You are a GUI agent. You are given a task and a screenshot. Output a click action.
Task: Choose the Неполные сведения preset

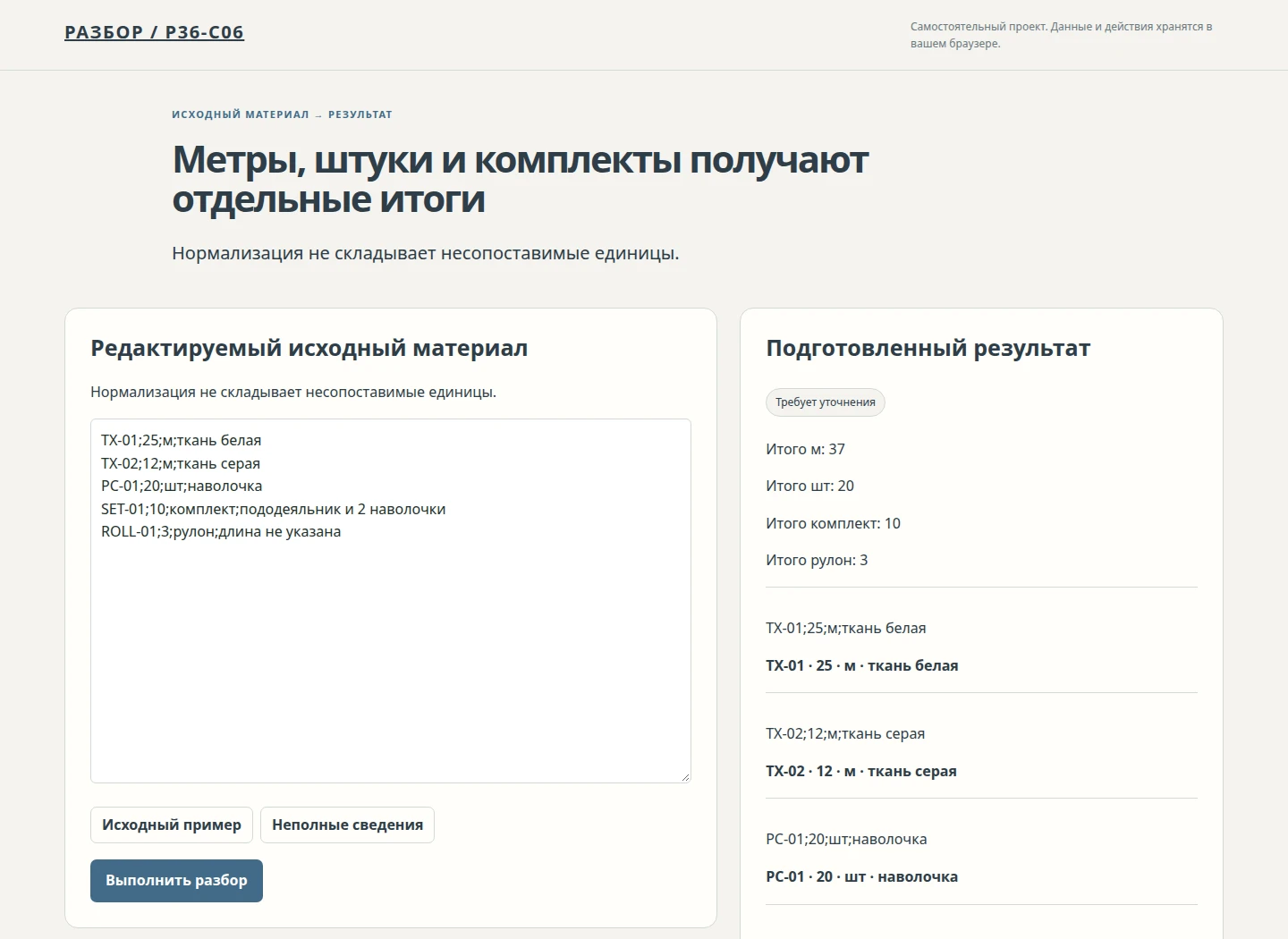pyautogui.click(x=347, y=825)
